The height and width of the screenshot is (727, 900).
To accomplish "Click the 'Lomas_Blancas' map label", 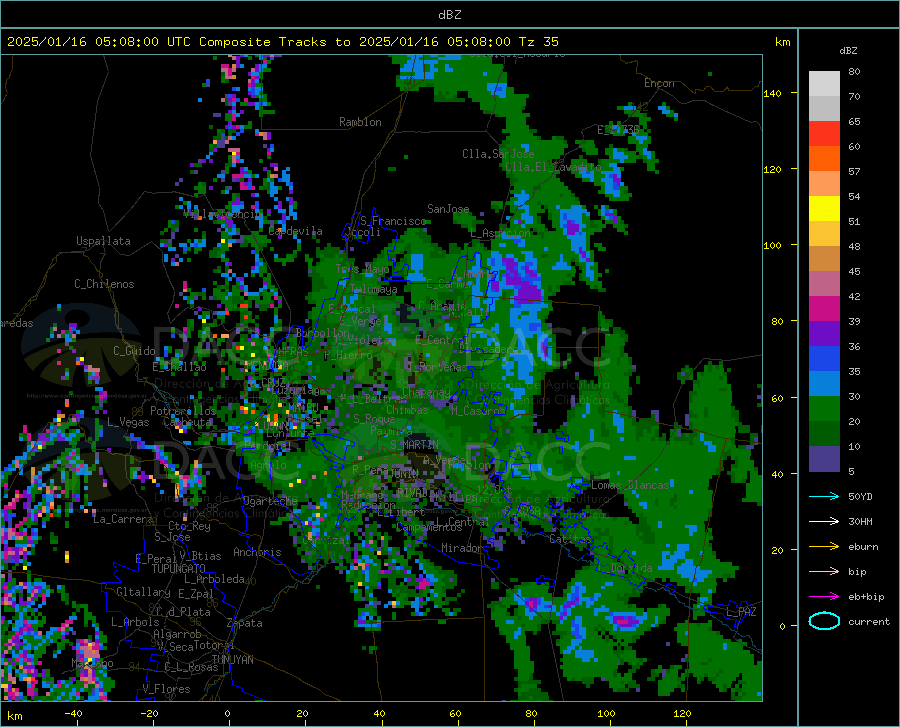I will click(630, 485).
